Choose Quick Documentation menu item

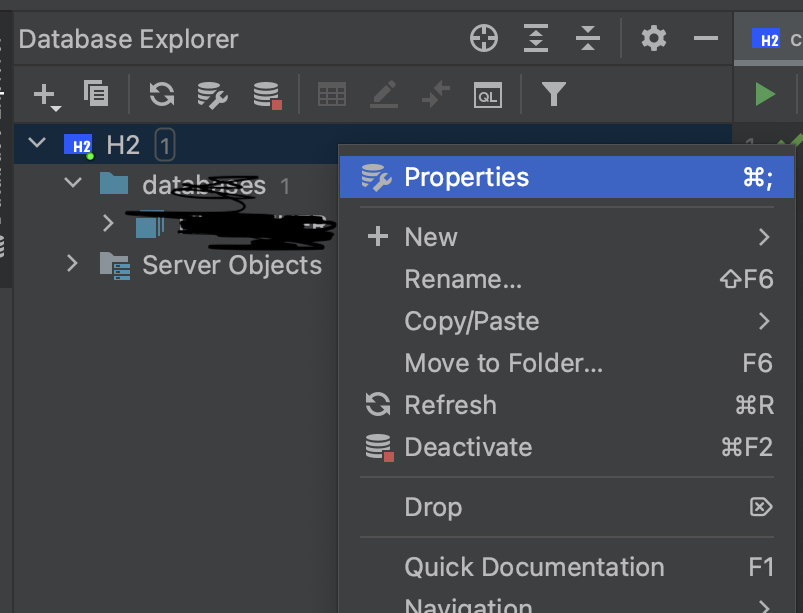click(567, 567)
